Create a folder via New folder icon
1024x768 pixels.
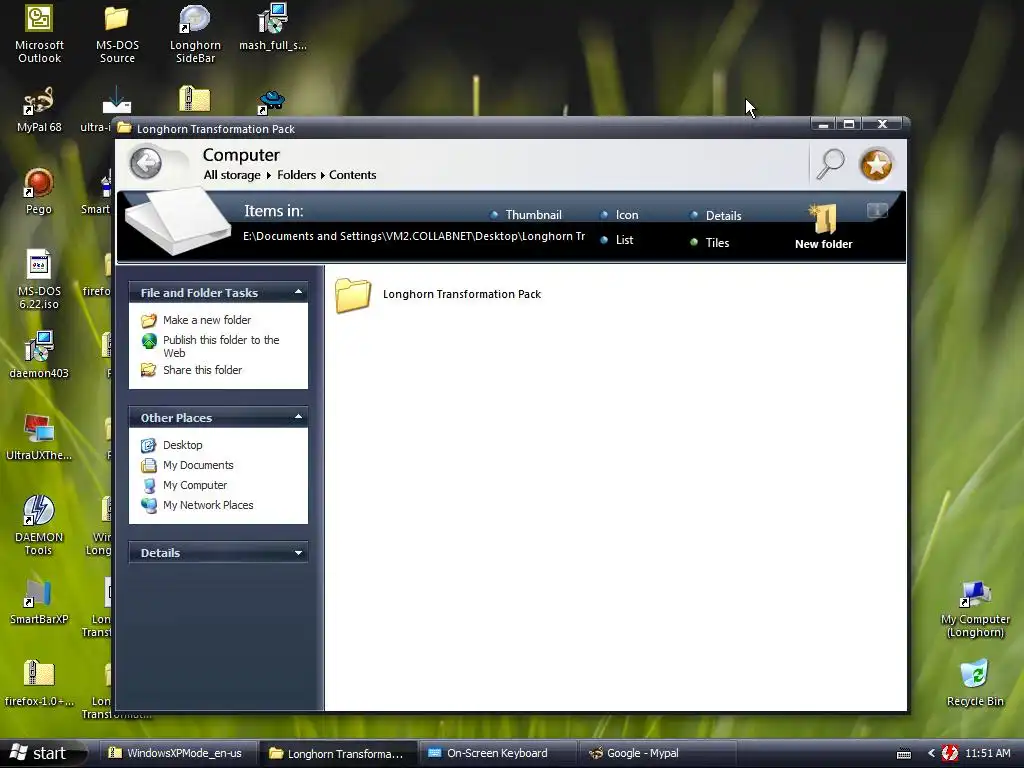(824, 227)
